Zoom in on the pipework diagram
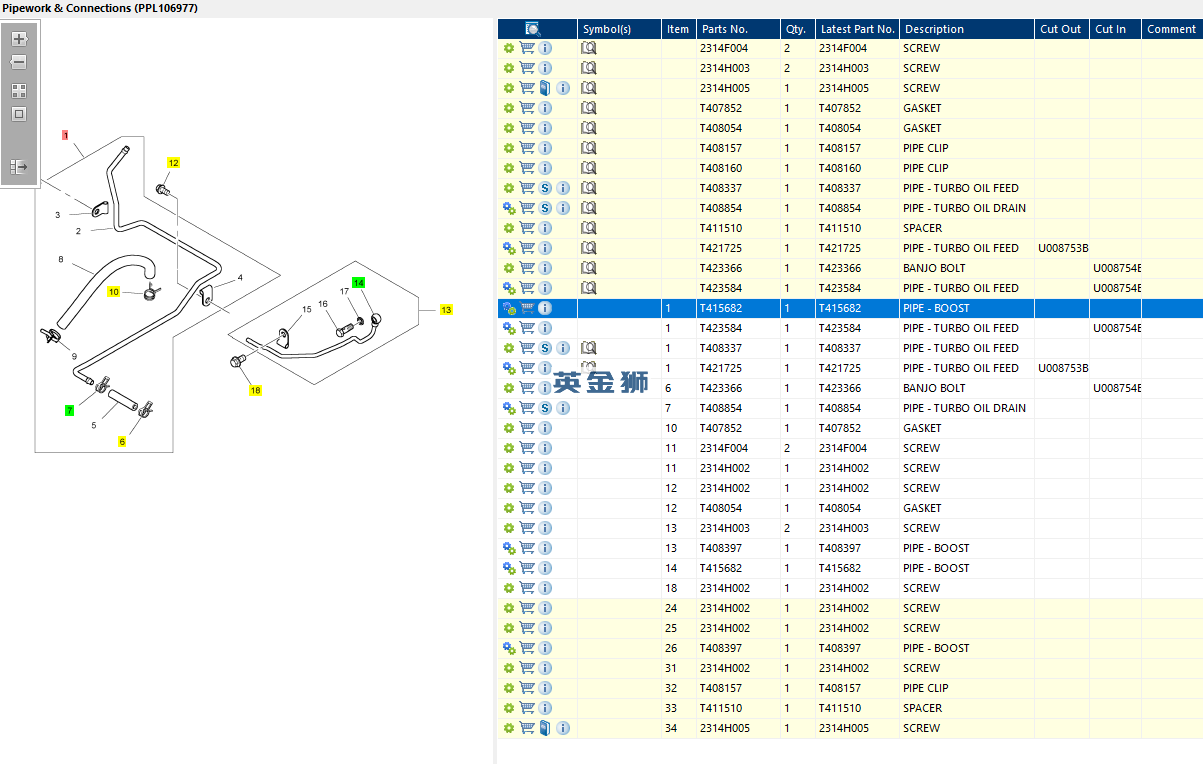The height and width of the screenshot is (764, 1203). coord(19,39)
